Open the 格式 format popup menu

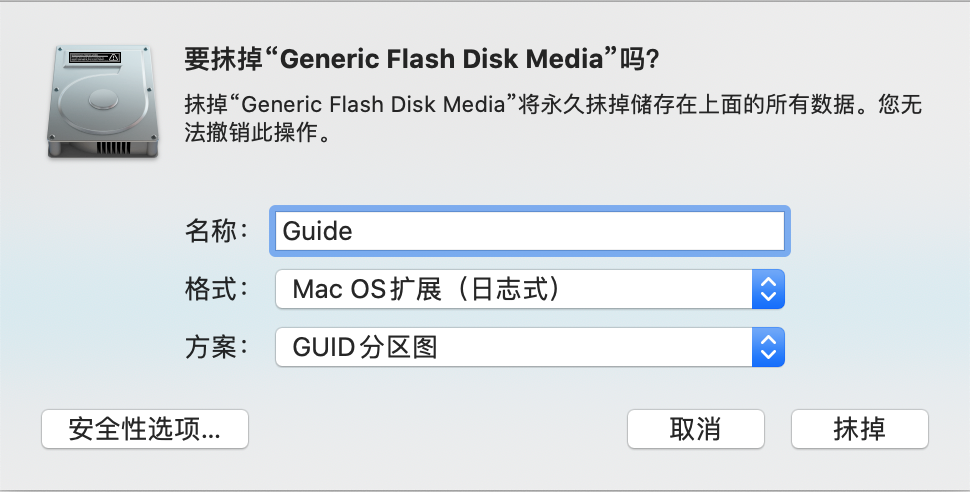tap(530, 289)
